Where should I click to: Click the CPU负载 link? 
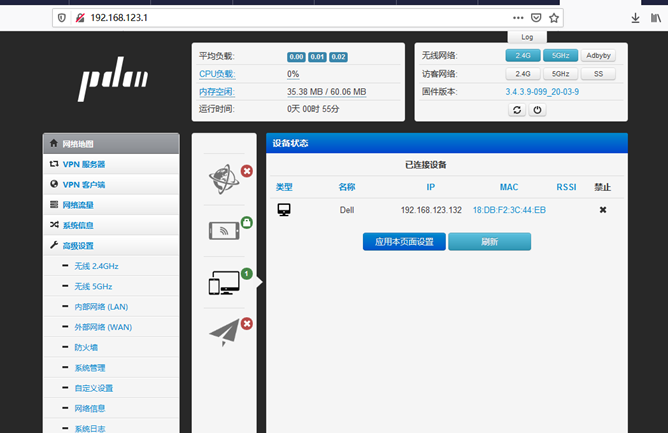(x=217, y=74)
